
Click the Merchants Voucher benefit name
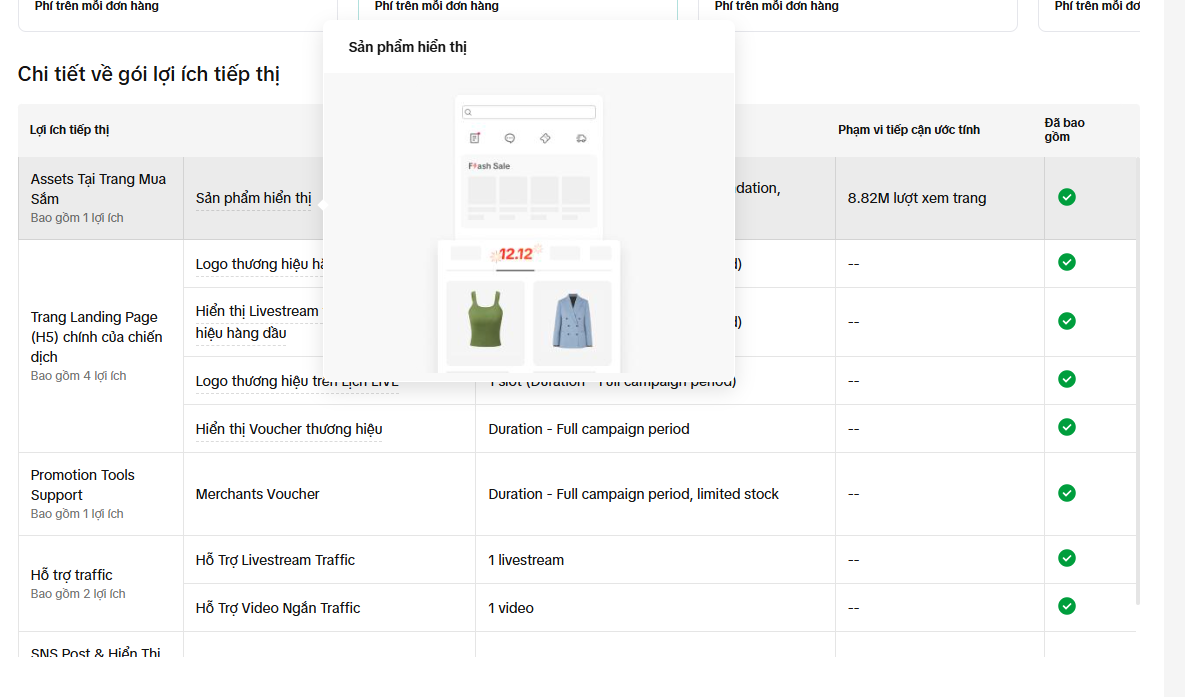258,494
